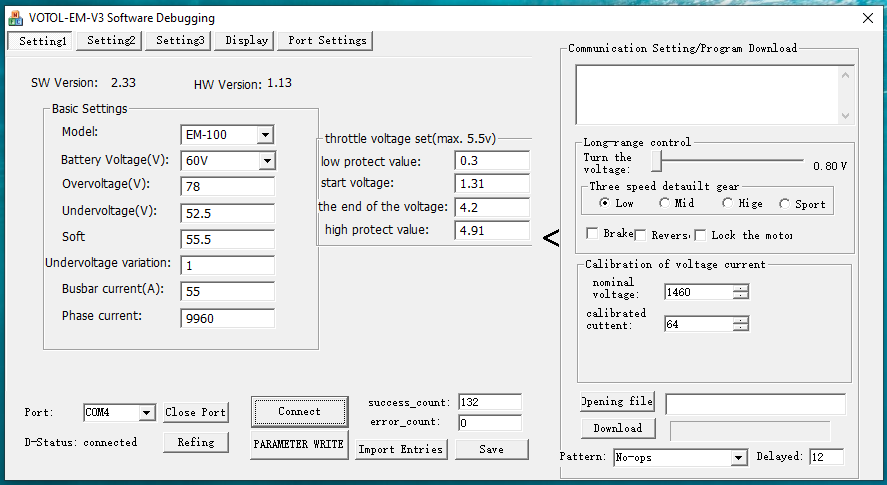This screenshot has width=887, height=485.
Task: Switch to the Display tab
Action: pyautogui.click(x=246, y=40)
